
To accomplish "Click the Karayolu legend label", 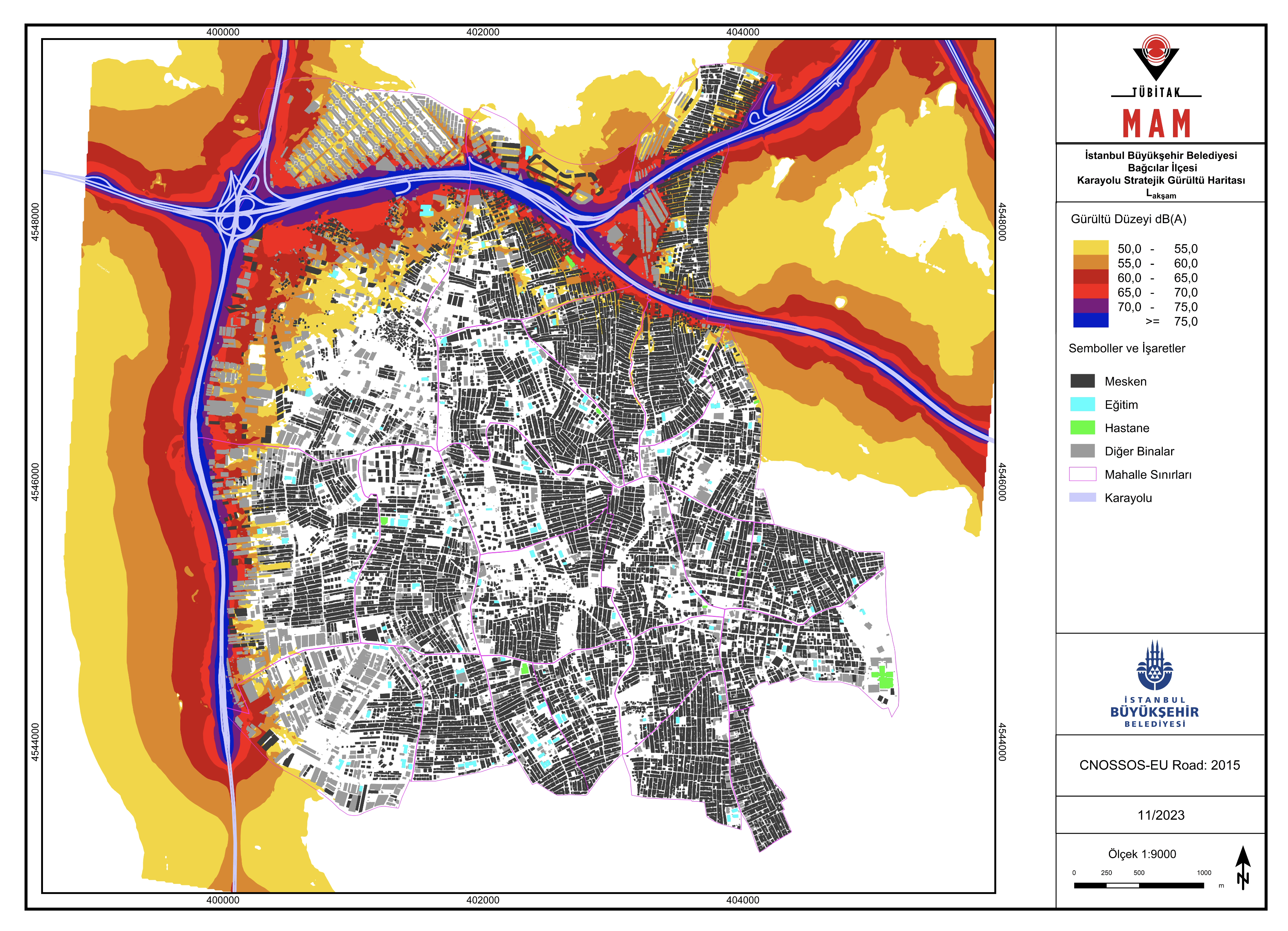I will 1128,498.
